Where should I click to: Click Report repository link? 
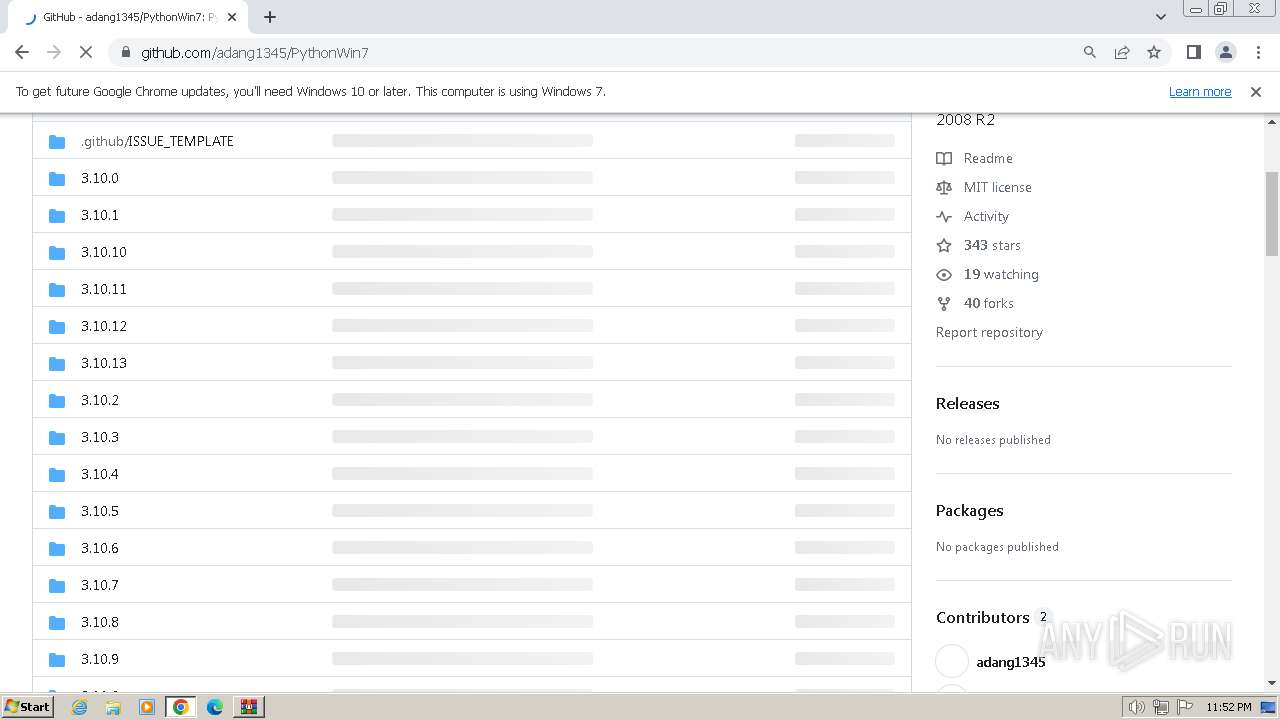[989, 332]
